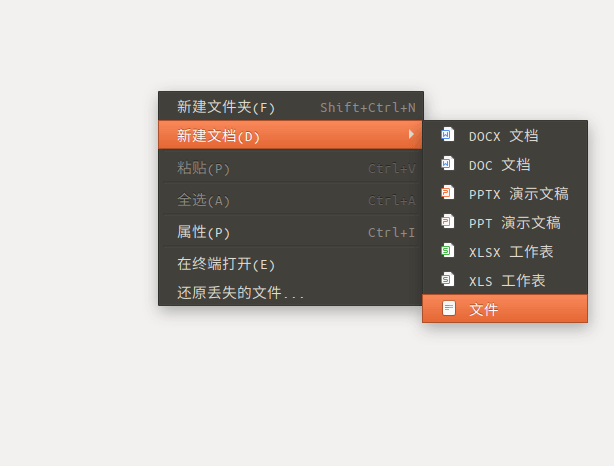The height and width of the screenshot is (466, 614).
Task: Select the highlighted 文件 submenu label
Action: click(484, 309)
